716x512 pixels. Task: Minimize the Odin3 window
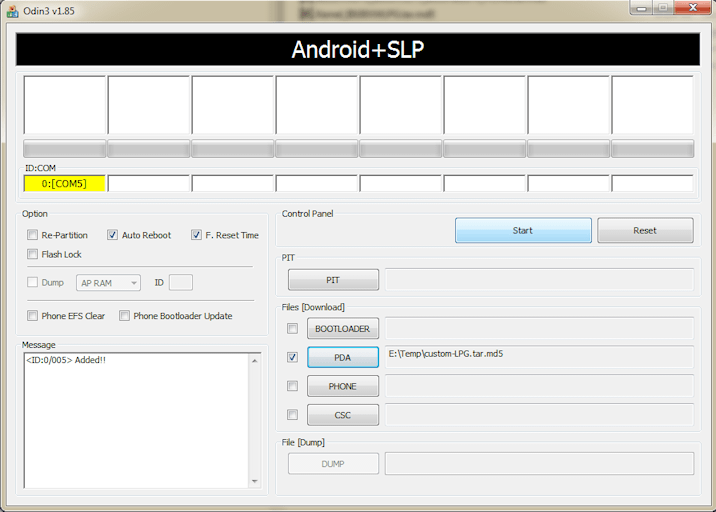click(642, 8)
